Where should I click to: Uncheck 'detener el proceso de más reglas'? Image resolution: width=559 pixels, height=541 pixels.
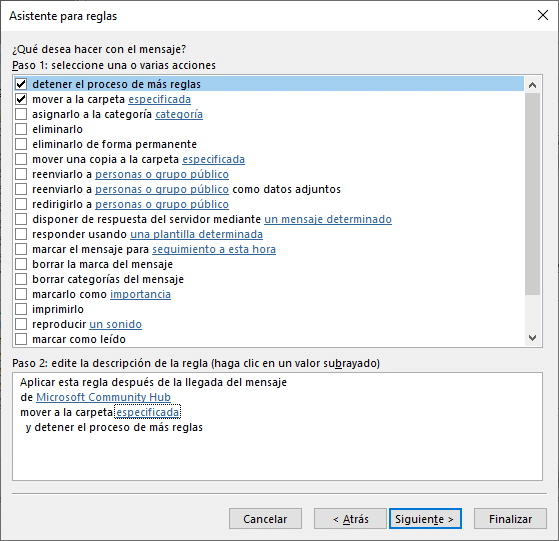pos(21,84)
